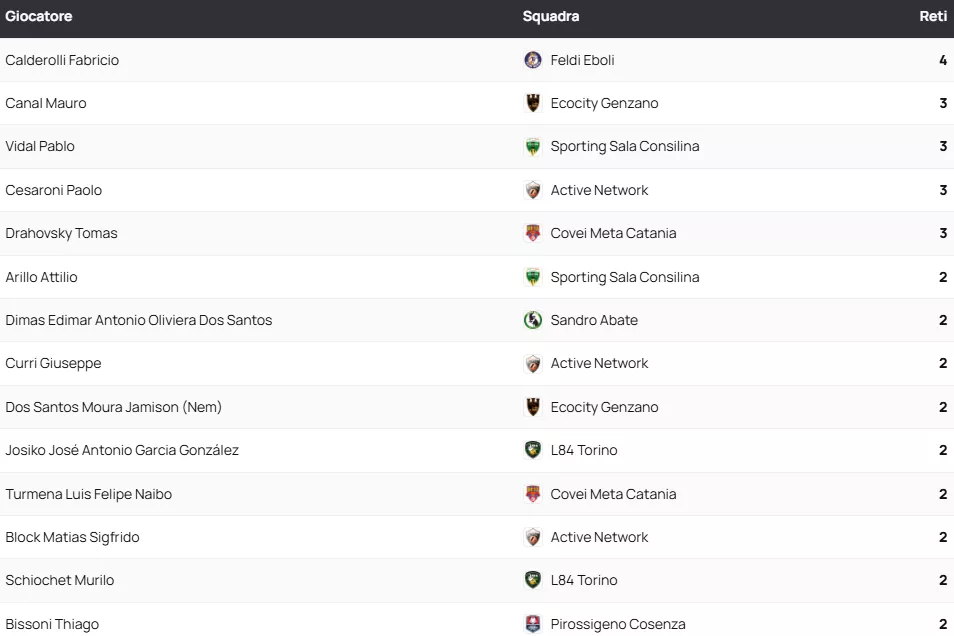
Task: Open the Feldi Eboli team name link
Action: click(582, 60)
